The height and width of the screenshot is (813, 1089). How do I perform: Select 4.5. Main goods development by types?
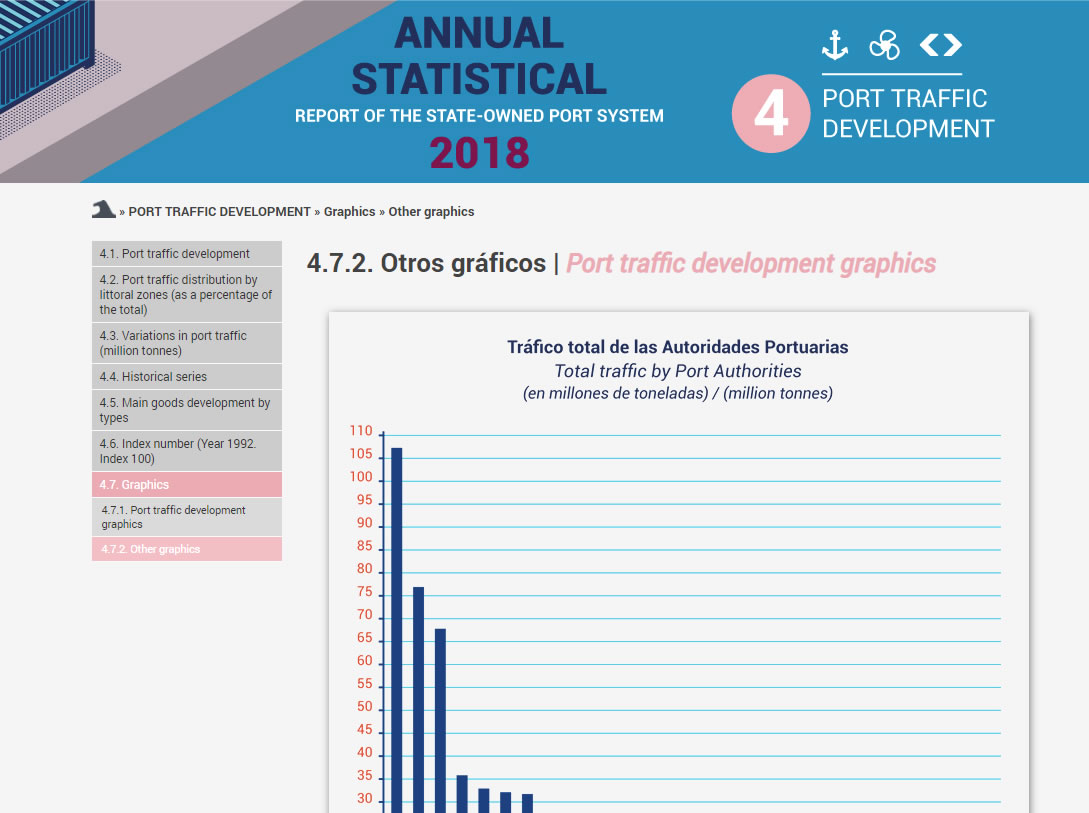point(186,410)
